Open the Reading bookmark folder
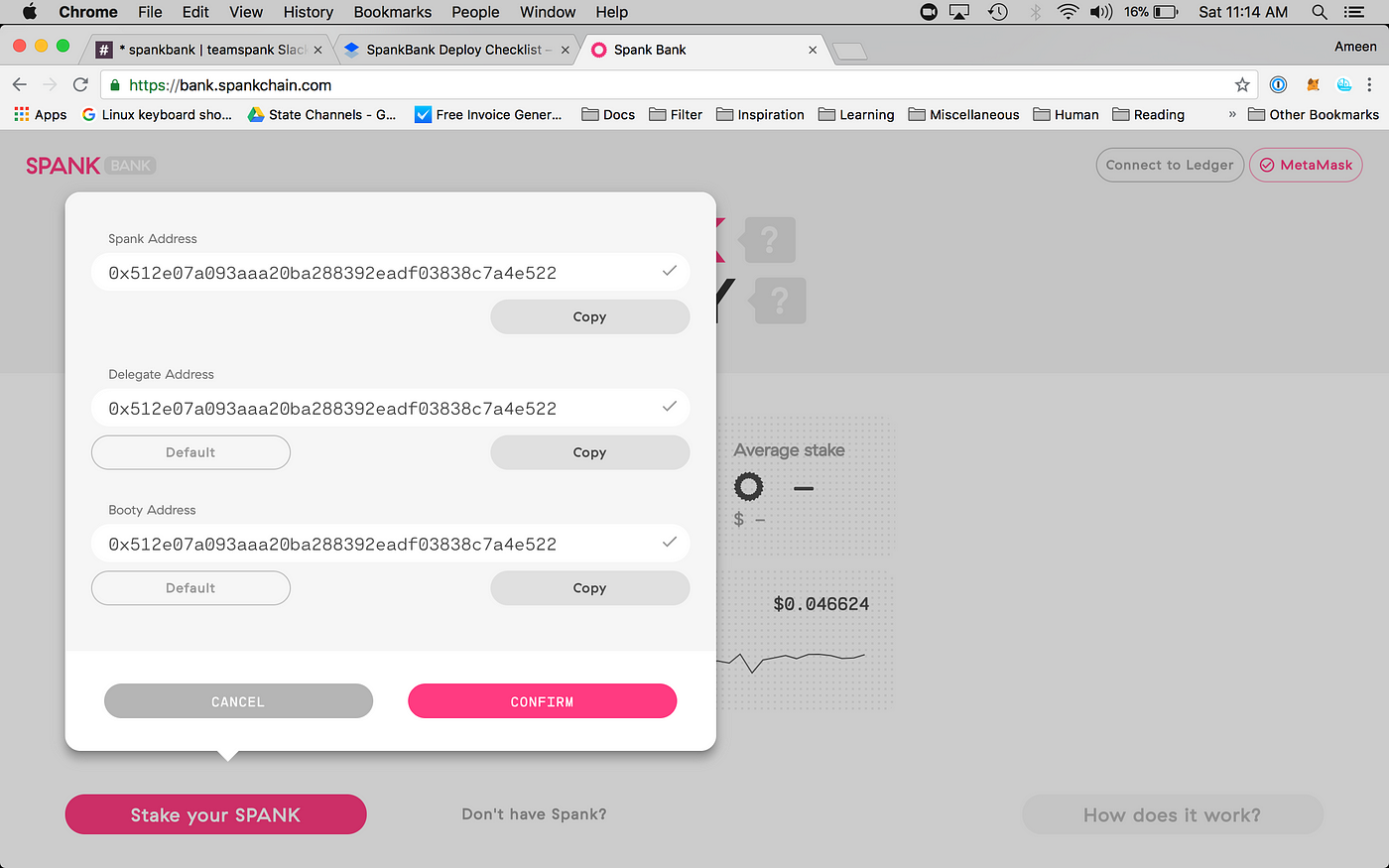Screen dimensions: 1389x868 pos(1148,114)
